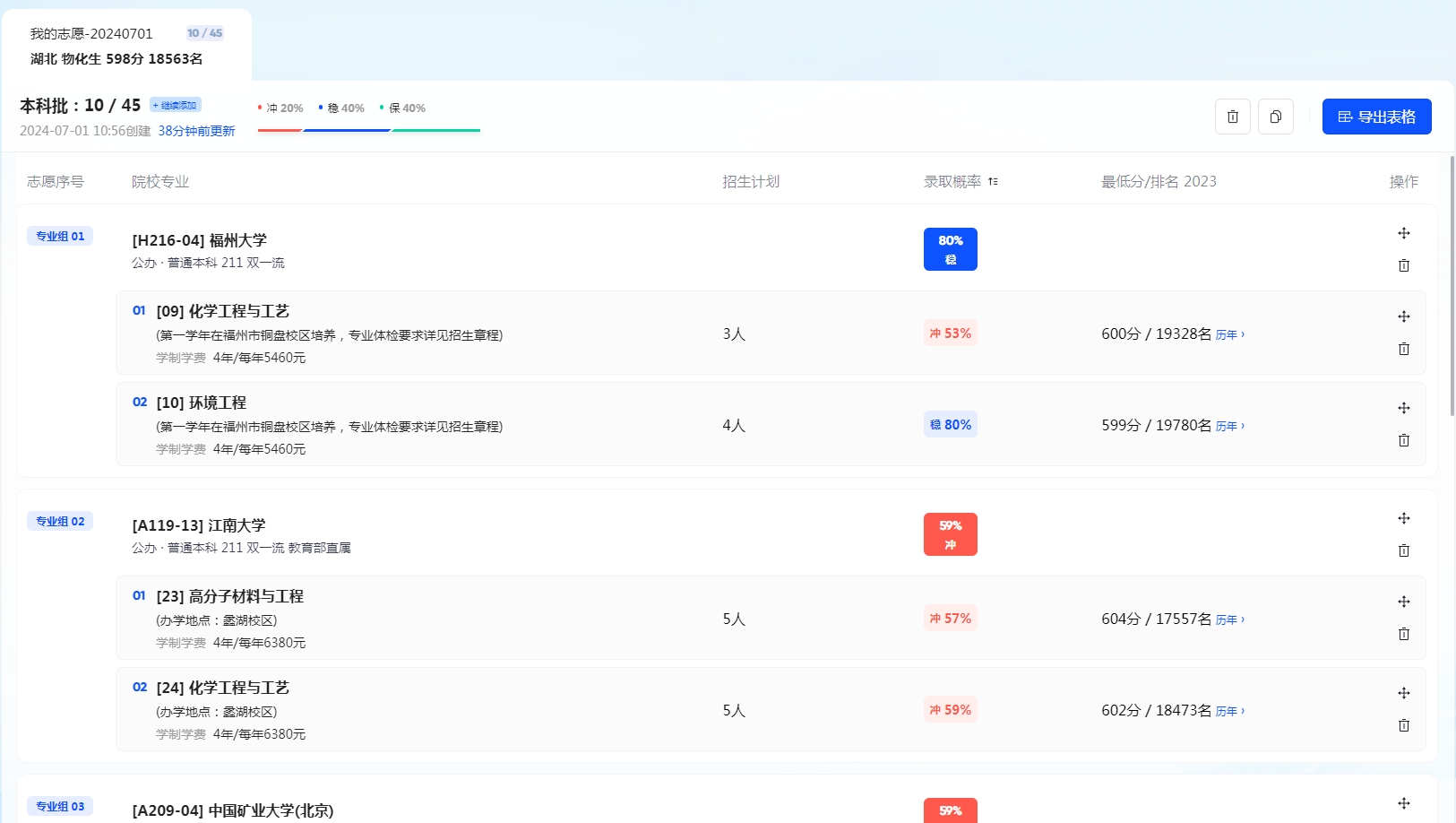
Task: Open 历年 history for 602分 / 18473名
Action: click(x=1229, y=711)
